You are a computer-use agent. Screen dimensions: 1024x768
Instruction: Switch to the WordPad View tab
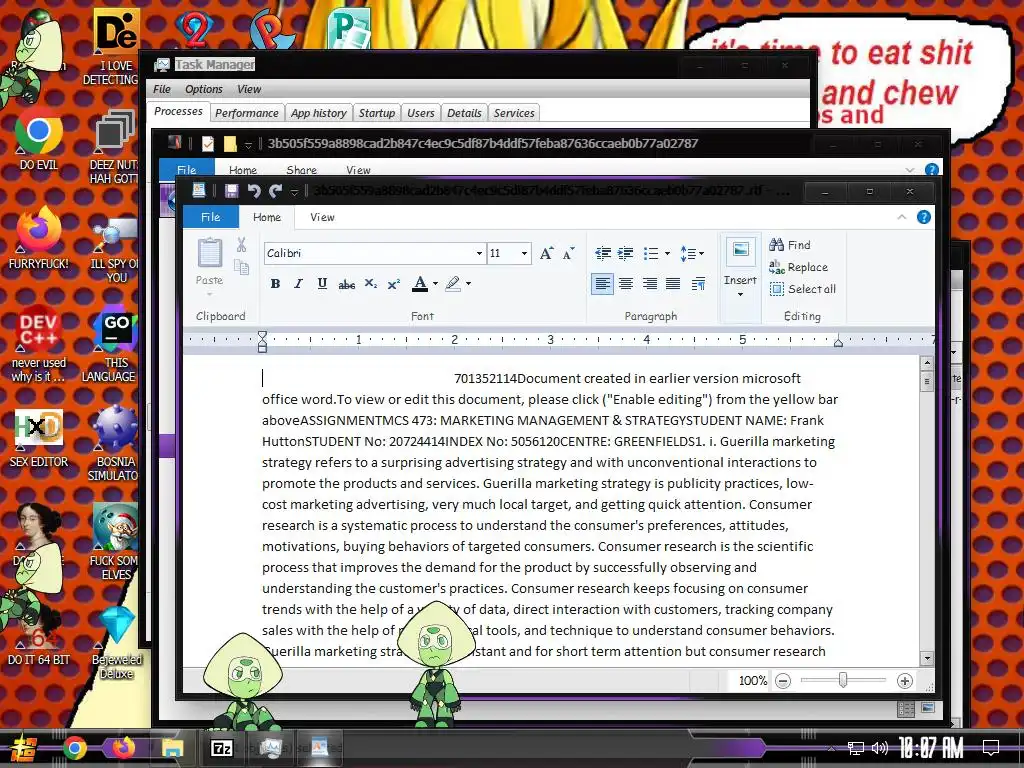click(322, 217)
